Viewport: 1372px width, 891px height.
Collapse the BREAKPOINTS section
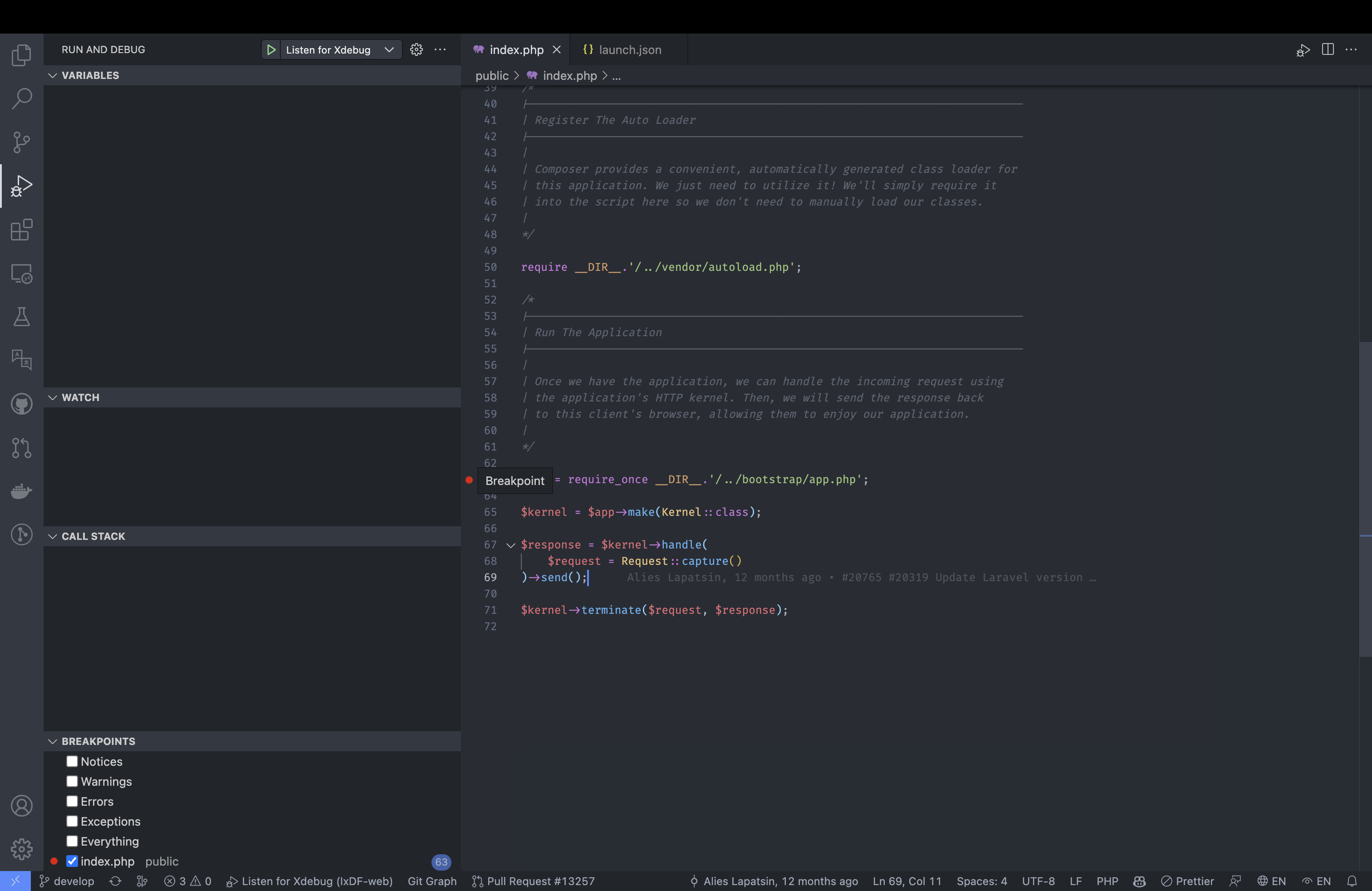tap(53, 741)
